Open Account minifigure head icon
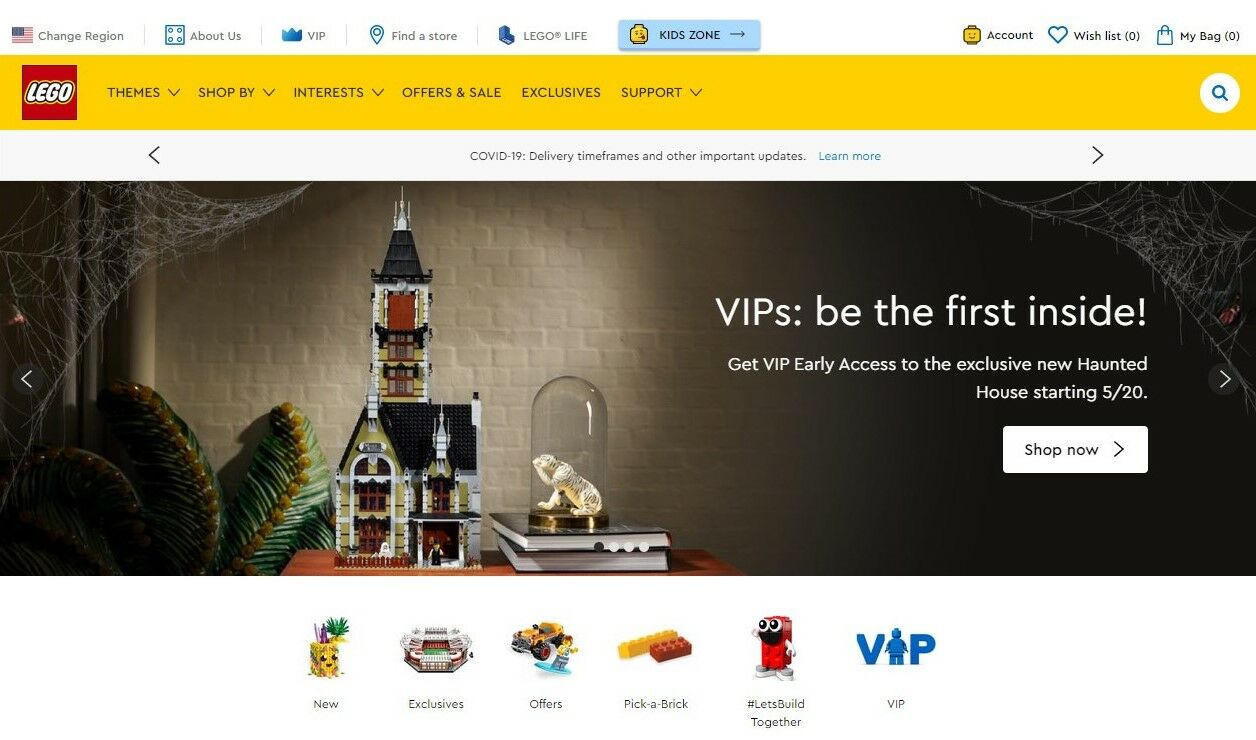1256x740 pixels. tap(971, 35)
